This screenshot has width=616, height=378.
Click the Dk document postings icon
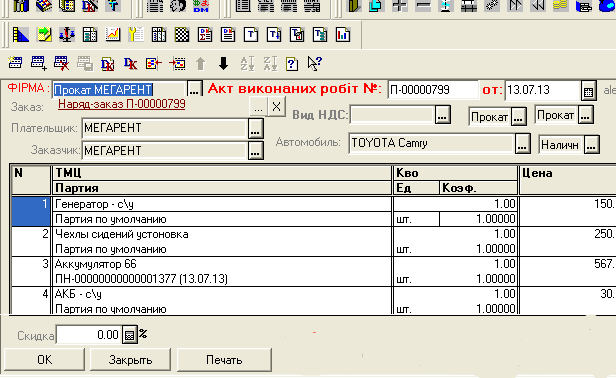[x=107, y=63]
